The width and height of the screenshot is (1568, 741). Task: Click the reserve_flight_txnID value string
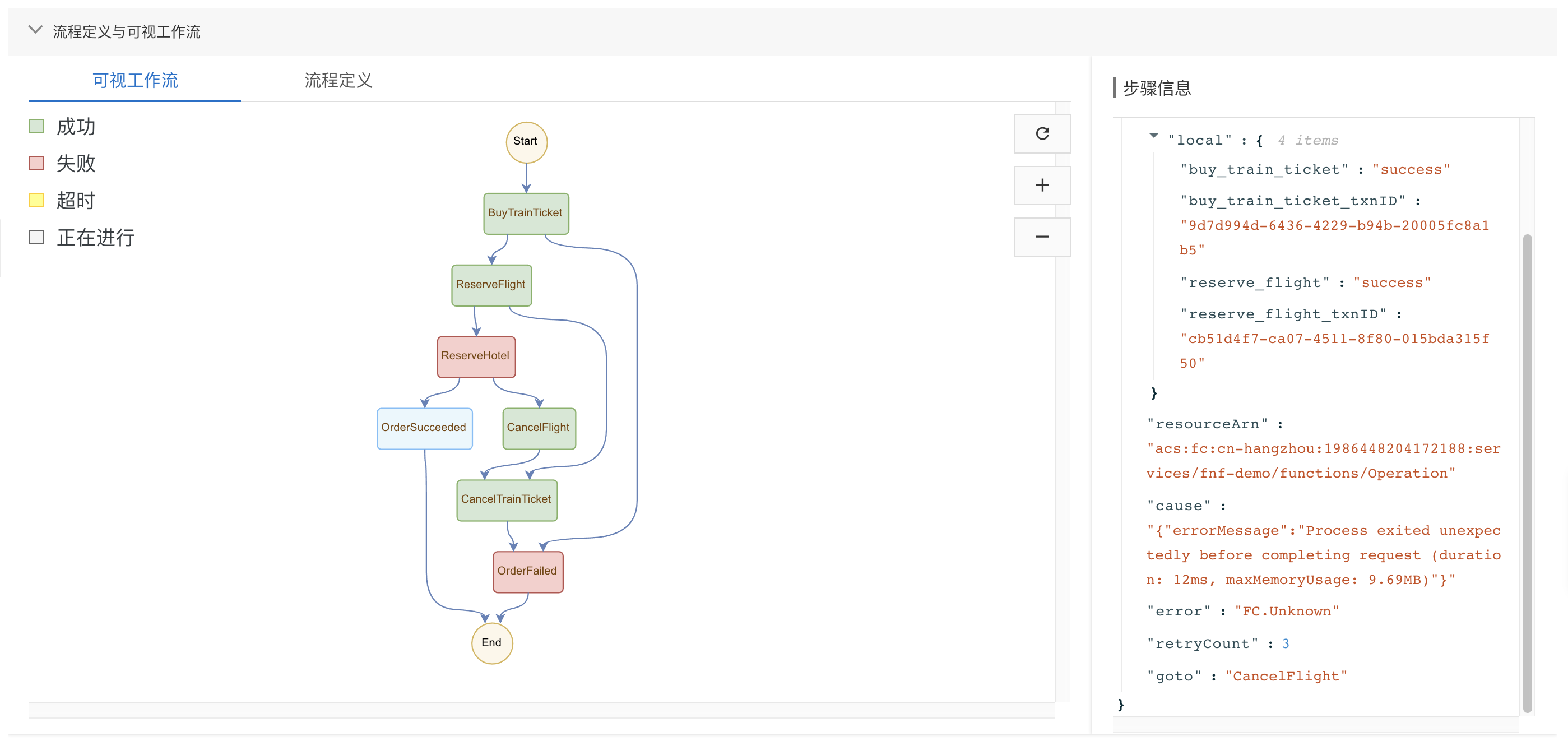[x=1334, y=351]
